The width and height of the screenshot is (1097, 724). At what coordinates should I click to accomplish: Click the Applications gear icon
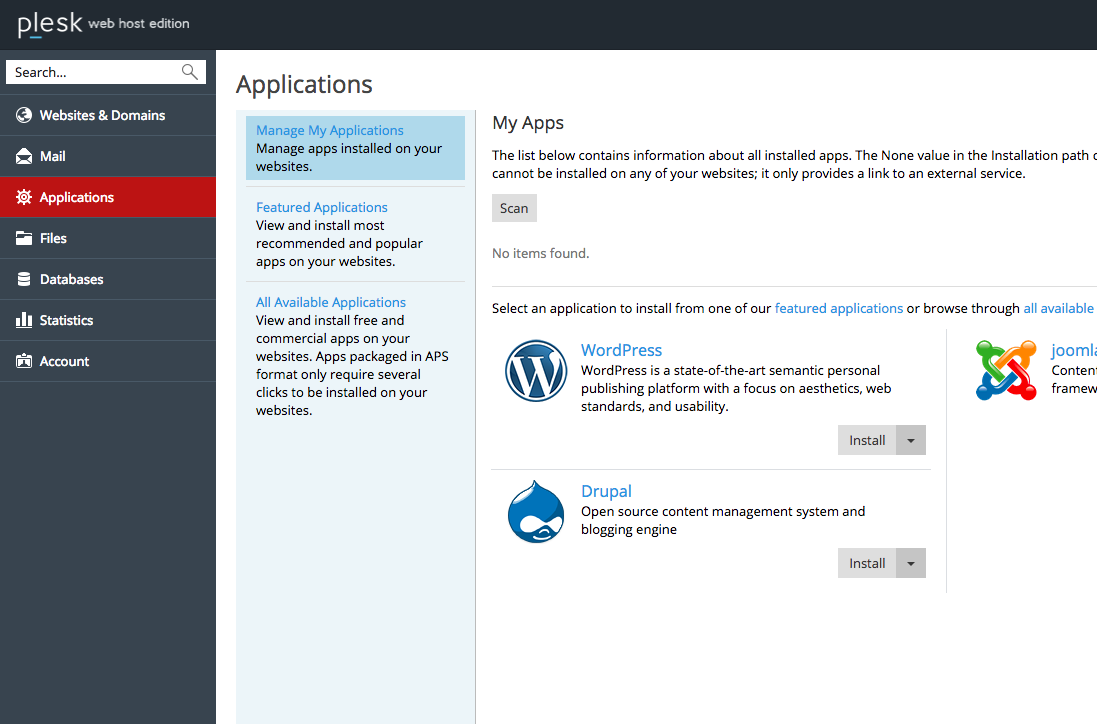(x=24, y=197)
